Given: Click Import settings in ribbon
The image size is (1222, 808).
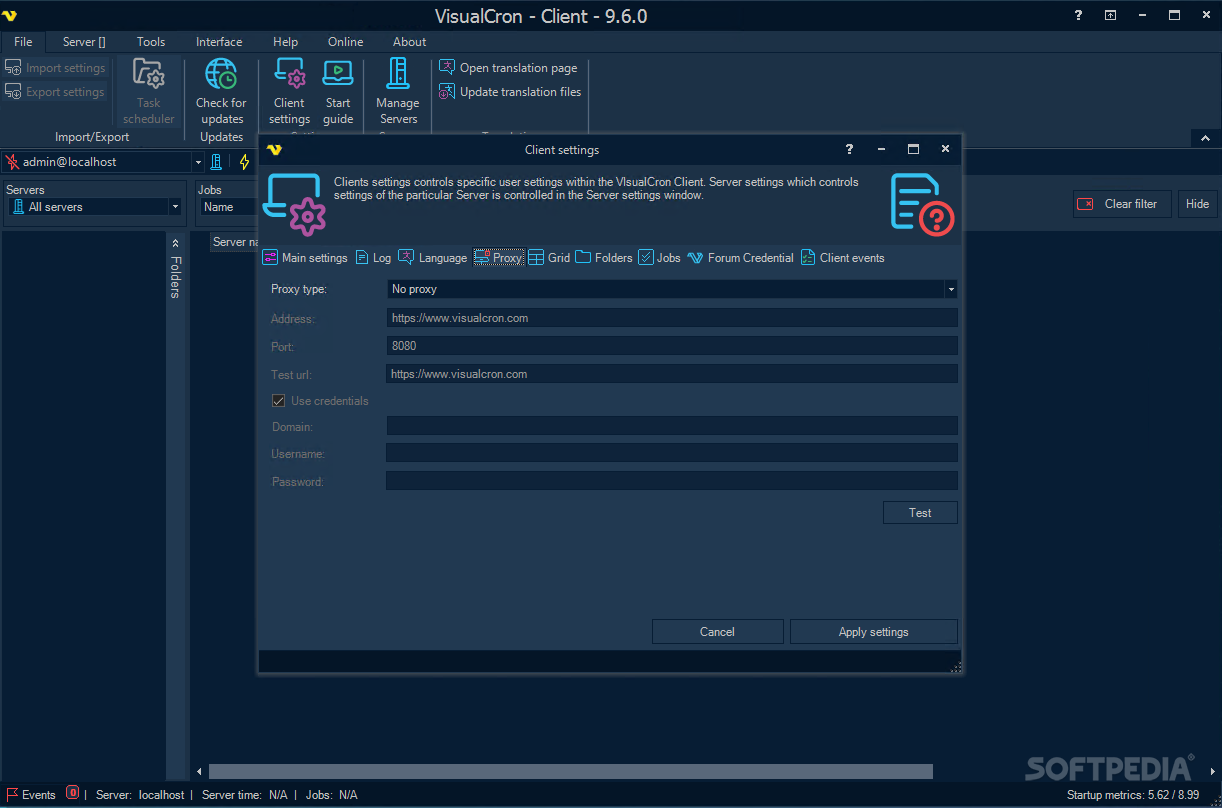Looking at the screenshot, I should tap(55, 68).
